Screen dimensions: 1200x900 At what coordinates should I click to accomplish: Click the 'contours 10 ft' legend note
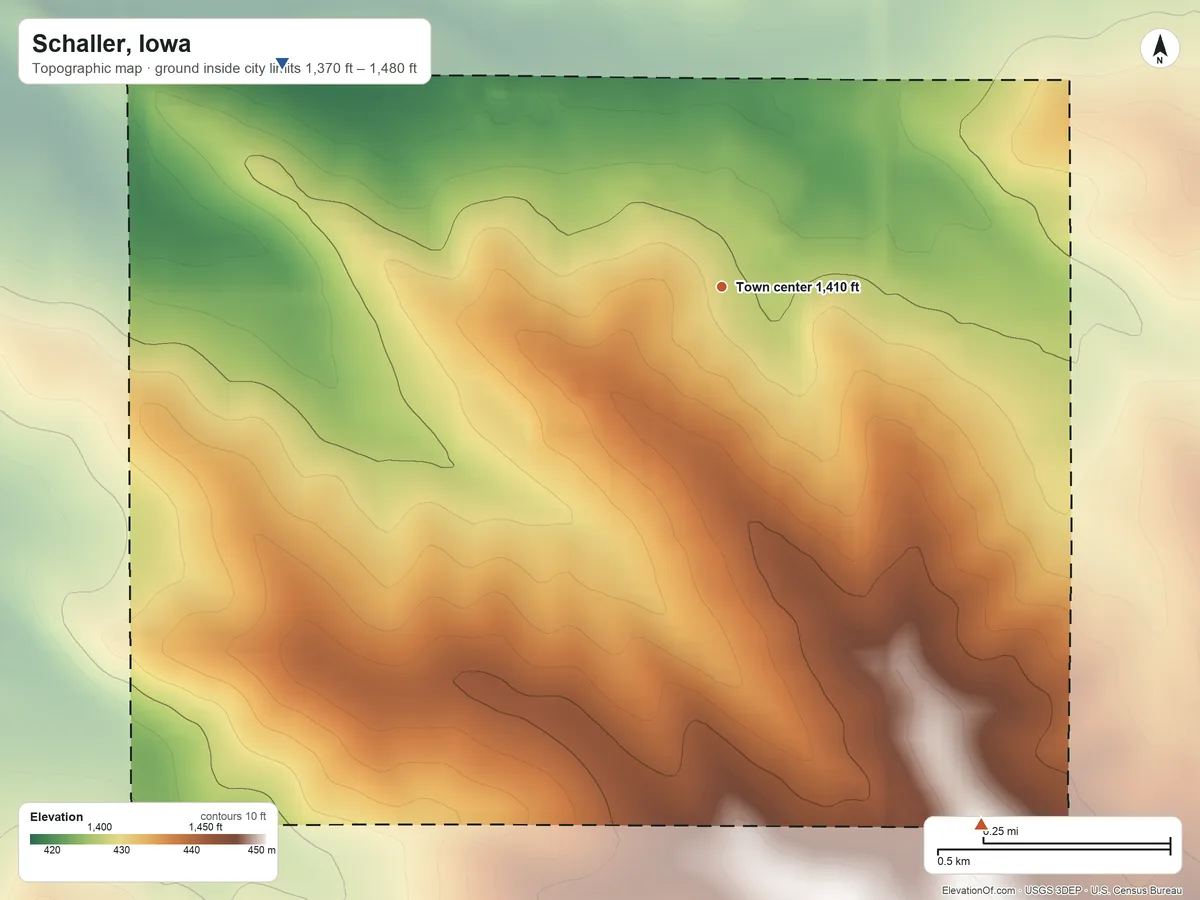point(233,816)
